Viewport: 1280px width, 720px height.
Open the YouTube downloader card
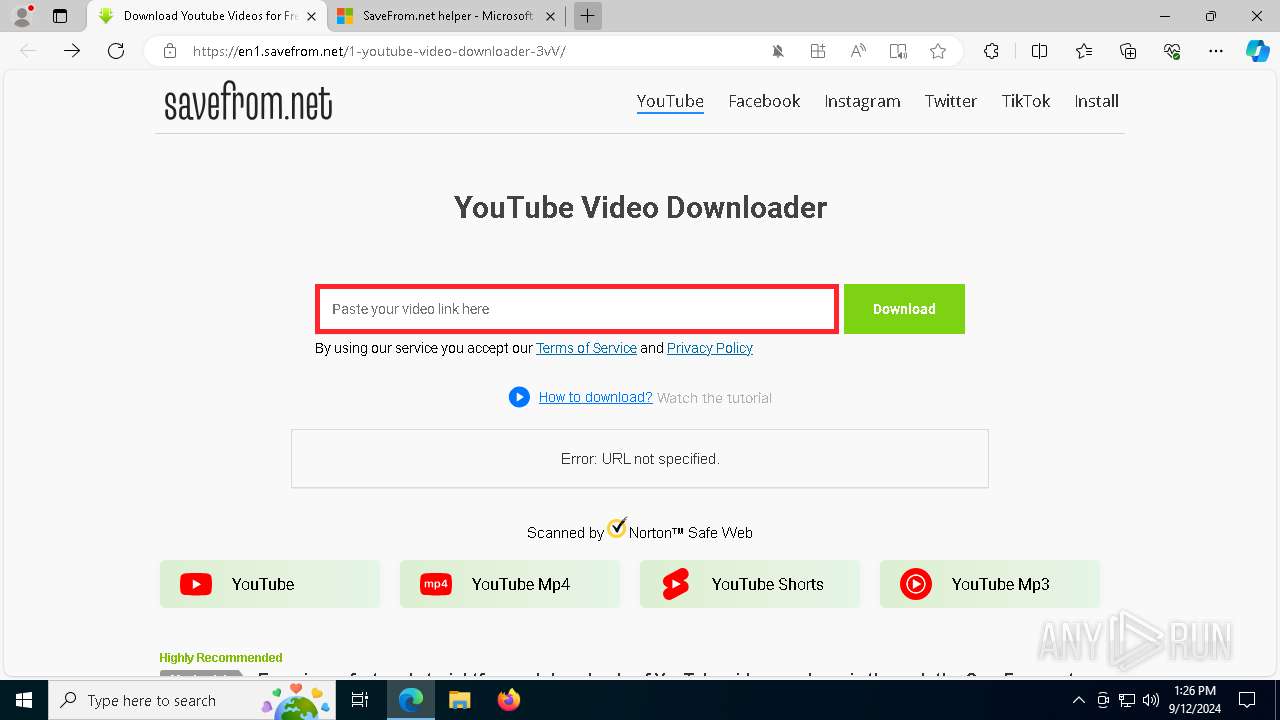(270, 584)
